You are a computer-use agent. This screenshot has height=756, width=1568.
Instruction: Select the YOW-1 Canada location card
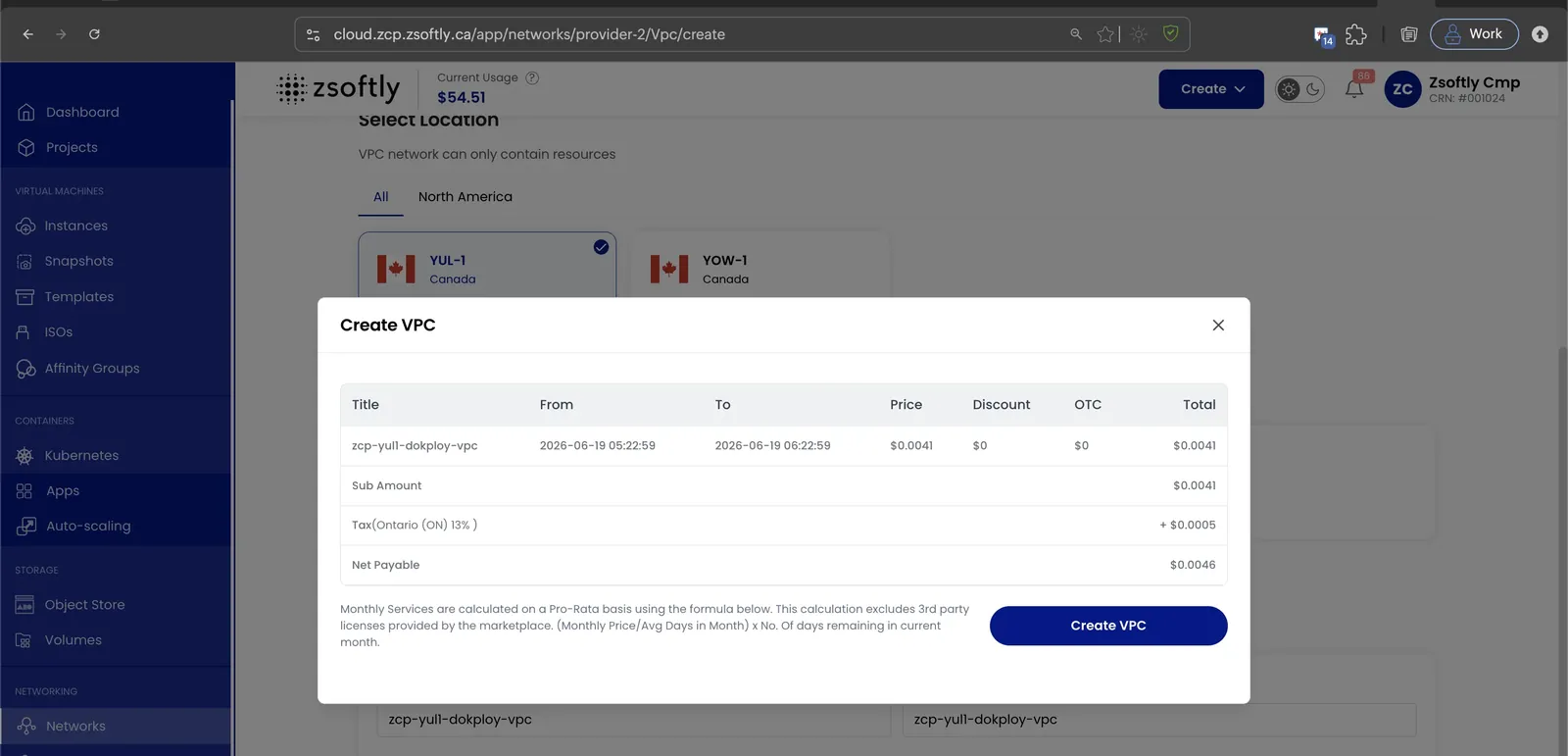760,266
